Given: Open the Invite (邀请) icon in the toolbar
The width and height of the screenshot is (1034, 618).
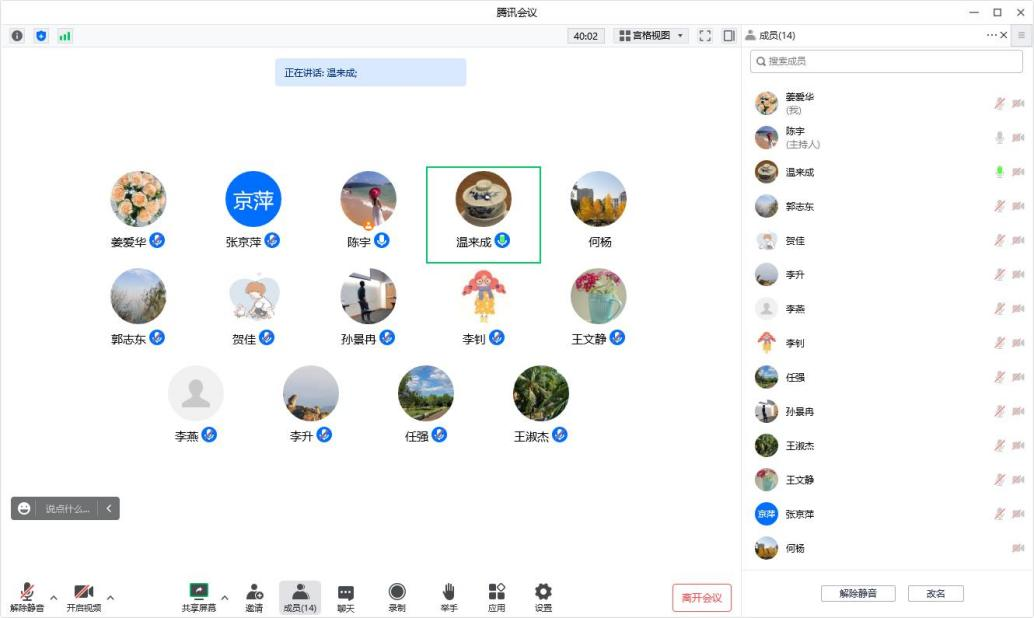Looking at the screenshot, I should pyautogui.click(x=254, y=597).
